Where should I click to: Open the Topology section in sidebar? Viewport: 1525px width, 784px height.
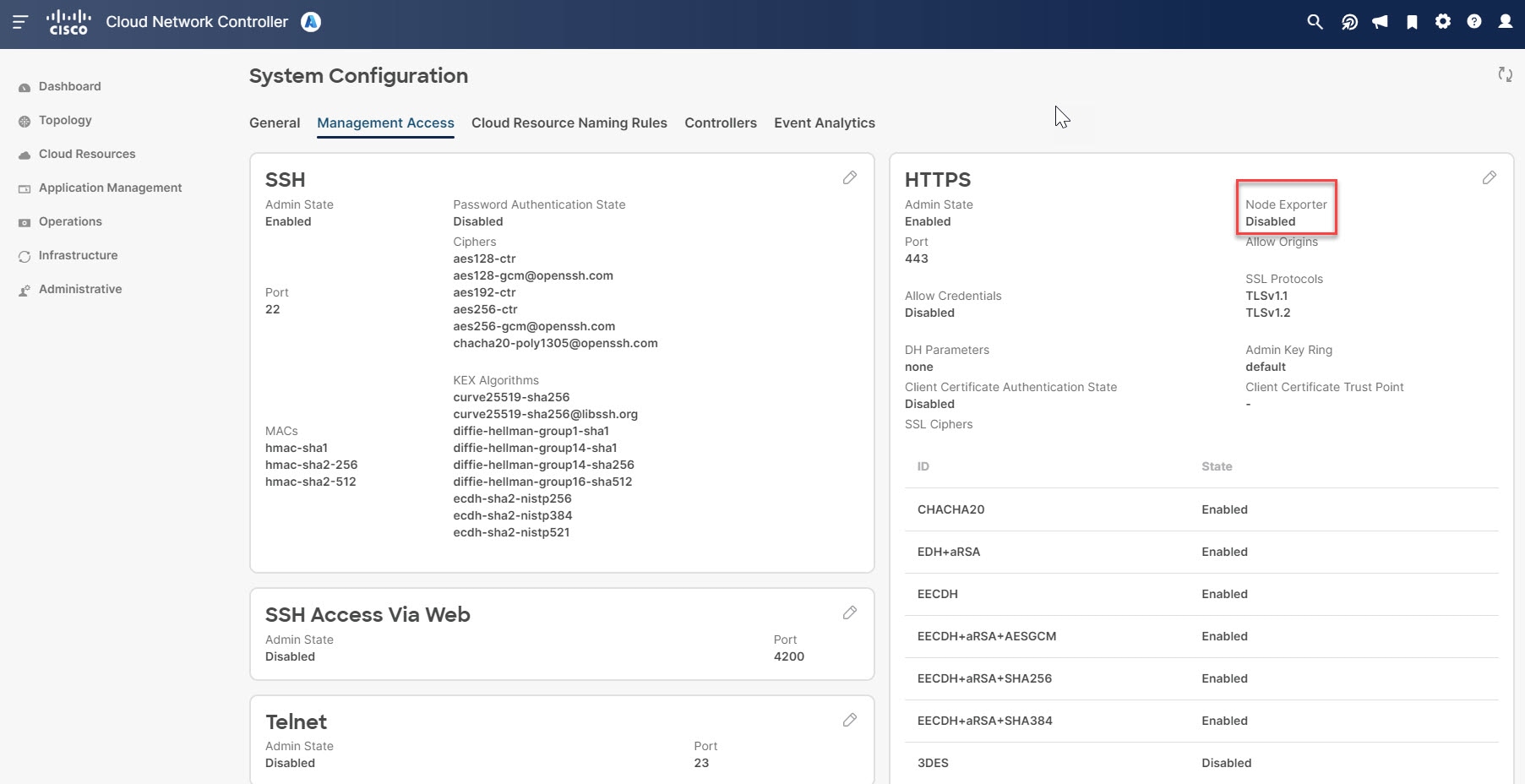[x=64, y=120]
